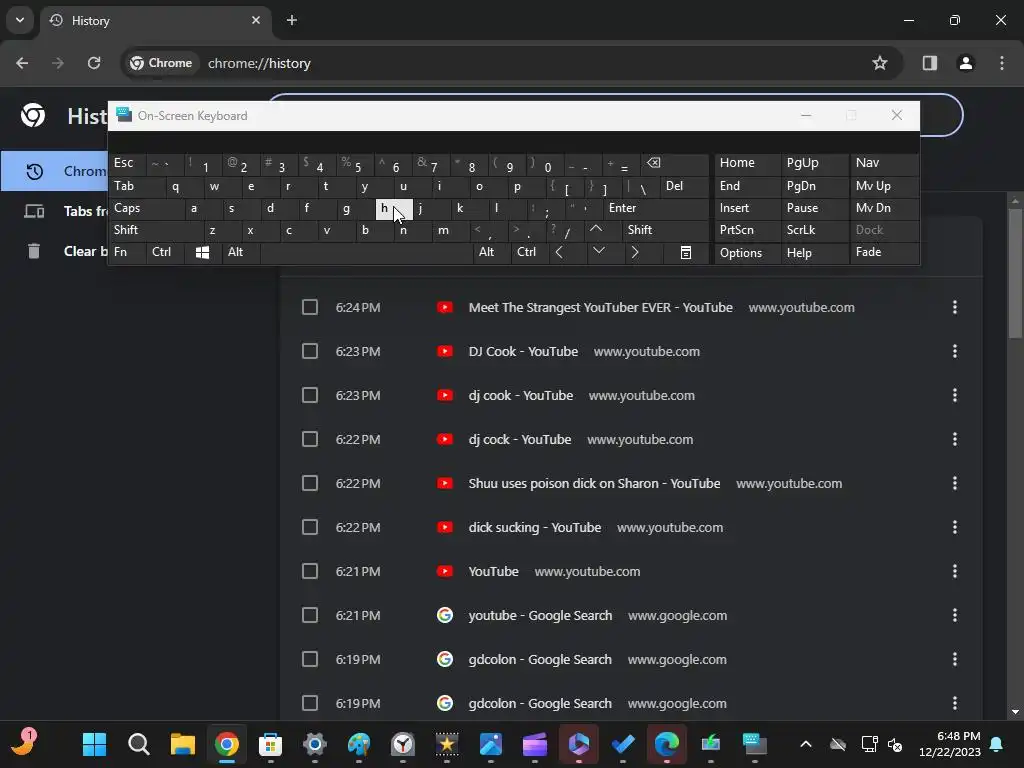Viewport: 1024px width, 768px height.
Task: Open more actions for 6:21 PM YouTube entry
Action: tap(955, 571)
